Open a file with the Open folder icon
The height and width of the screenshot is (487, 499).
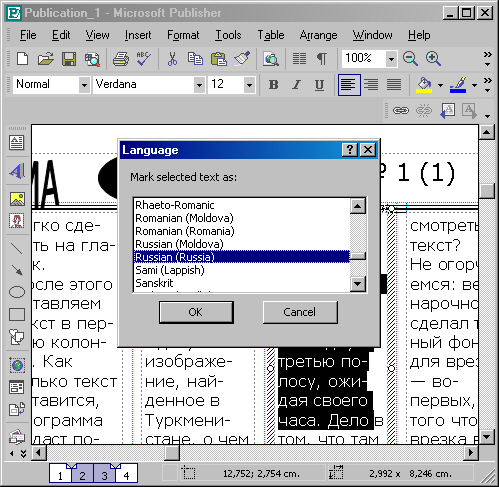click(45, 59)
